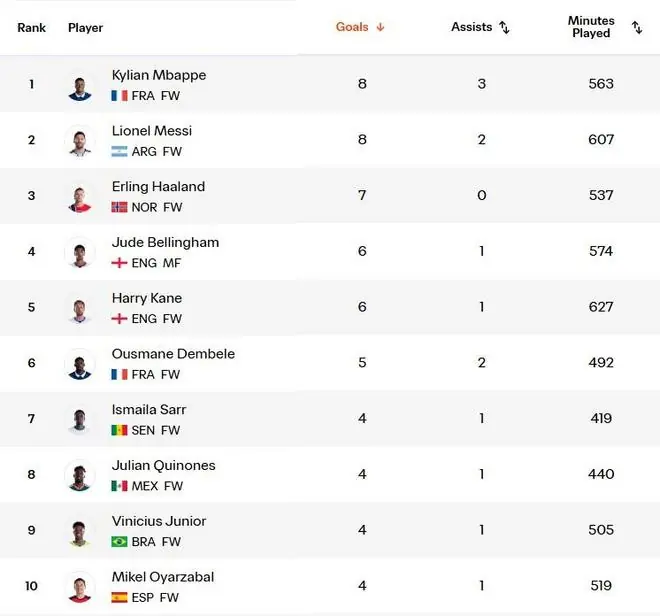Screen dimensions: 660x616
Task: Open Vinicius Junior's profile link
Action: click(159, 521)
